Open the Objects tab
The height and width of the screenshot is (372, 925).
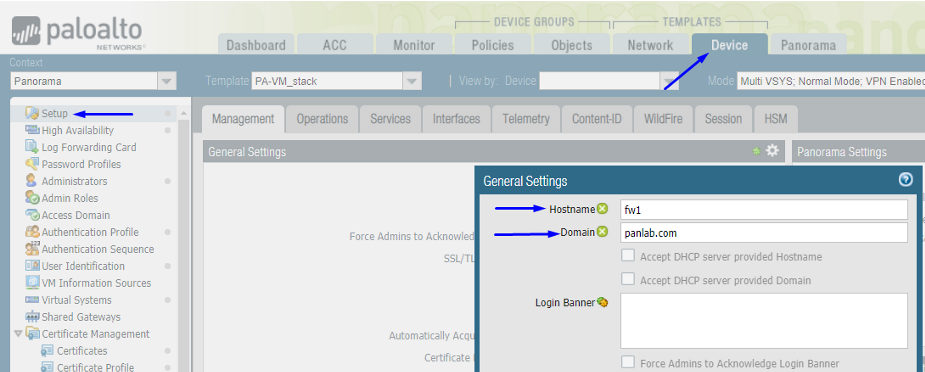tap(572, 45)
